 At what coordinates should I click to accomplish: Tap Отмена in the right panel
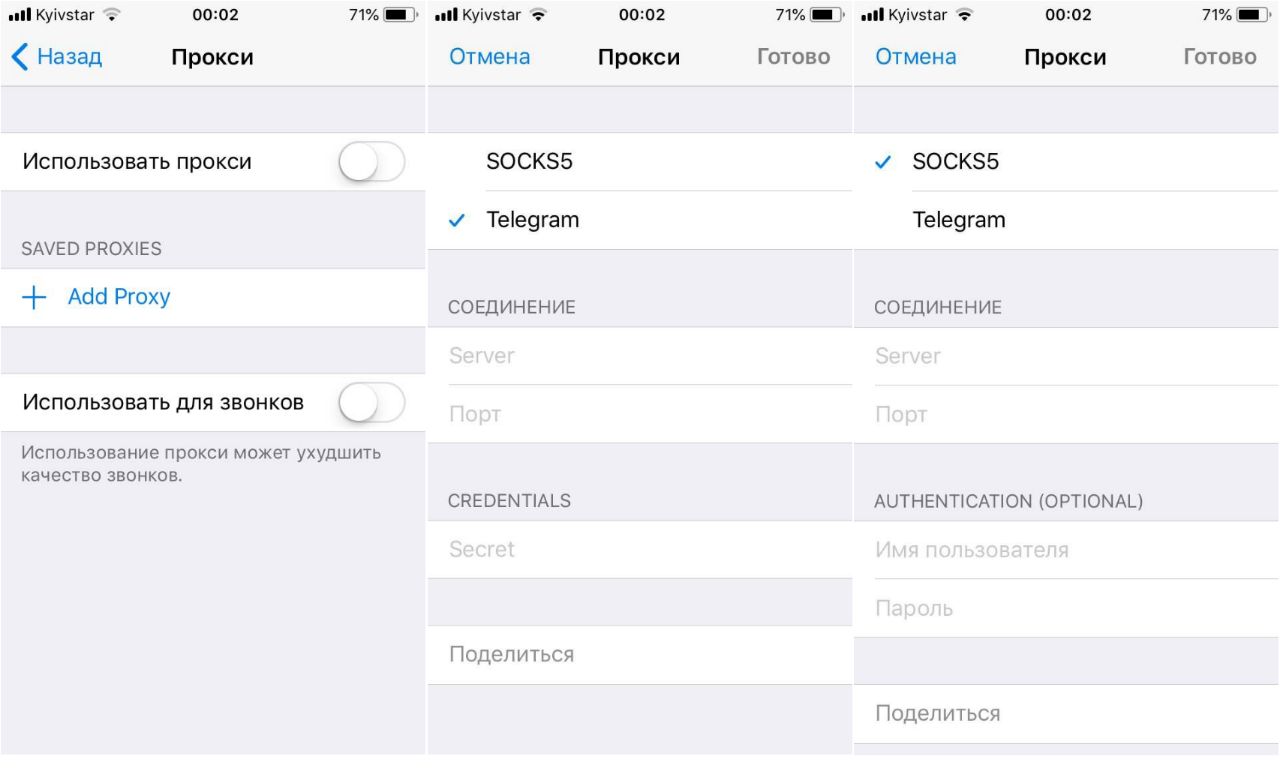point(916,57)
